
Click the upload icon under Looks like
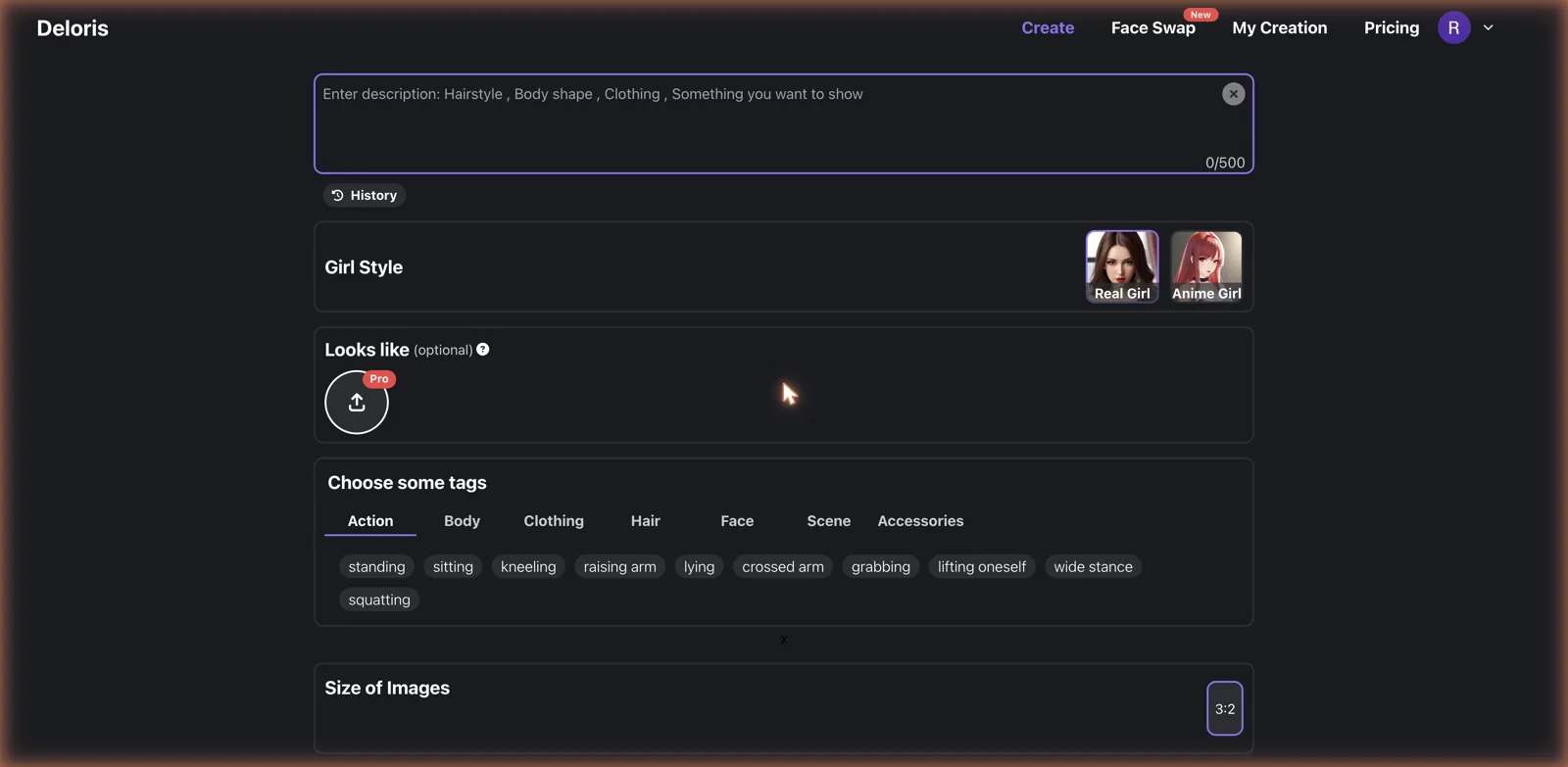[357, 403]
